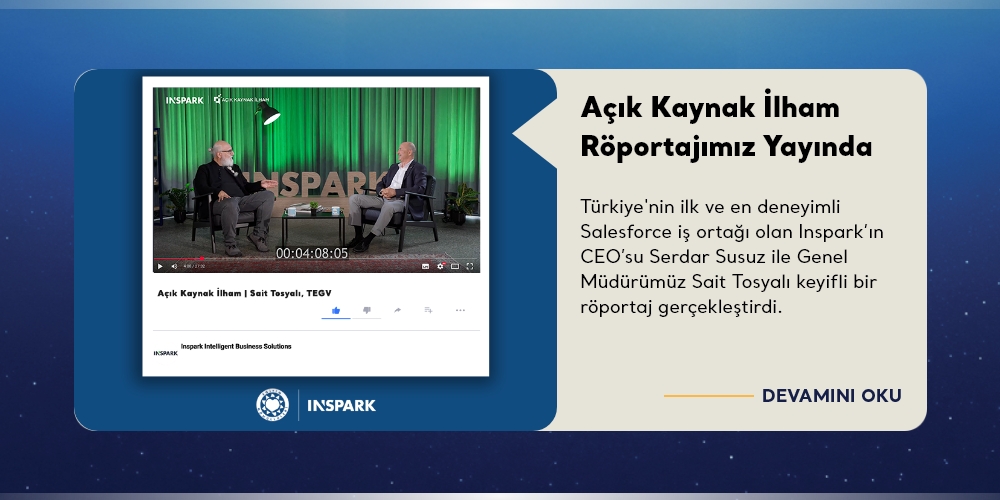
Task: Open Inspark Intelligent Business Solutions channel
Action: (236, 346)
